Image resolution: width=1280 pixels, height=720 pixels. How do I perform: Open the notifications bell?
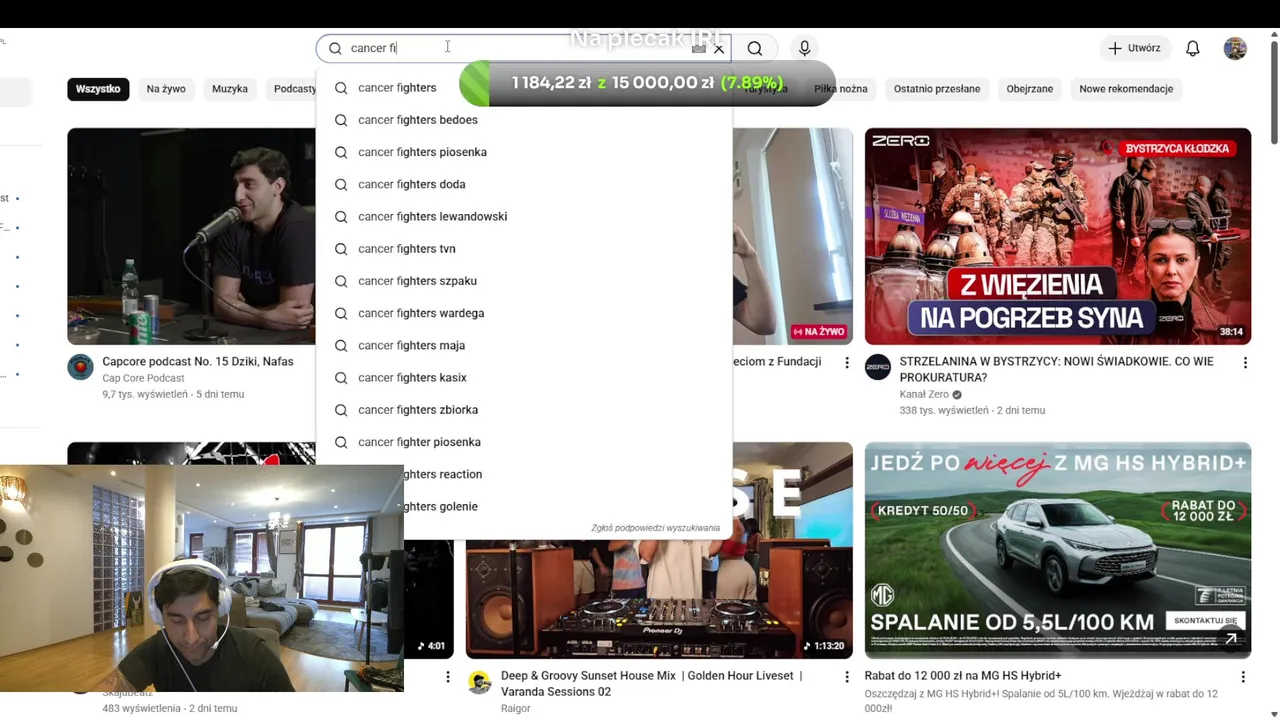(1193, 48)
